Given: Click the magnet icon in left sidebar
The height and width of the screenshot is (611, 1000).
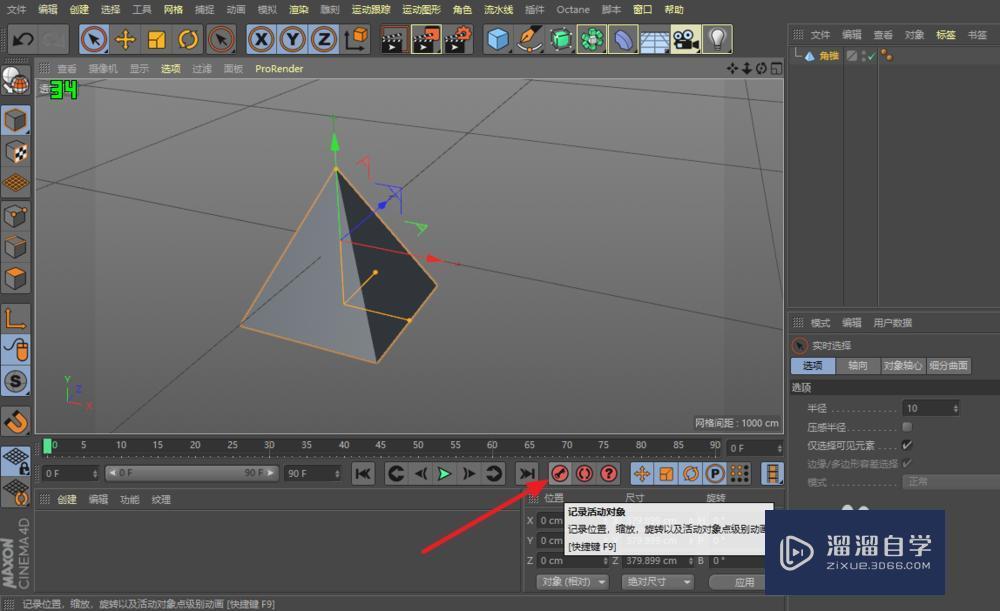Looking at the screenshot, I should coord(16,420).
